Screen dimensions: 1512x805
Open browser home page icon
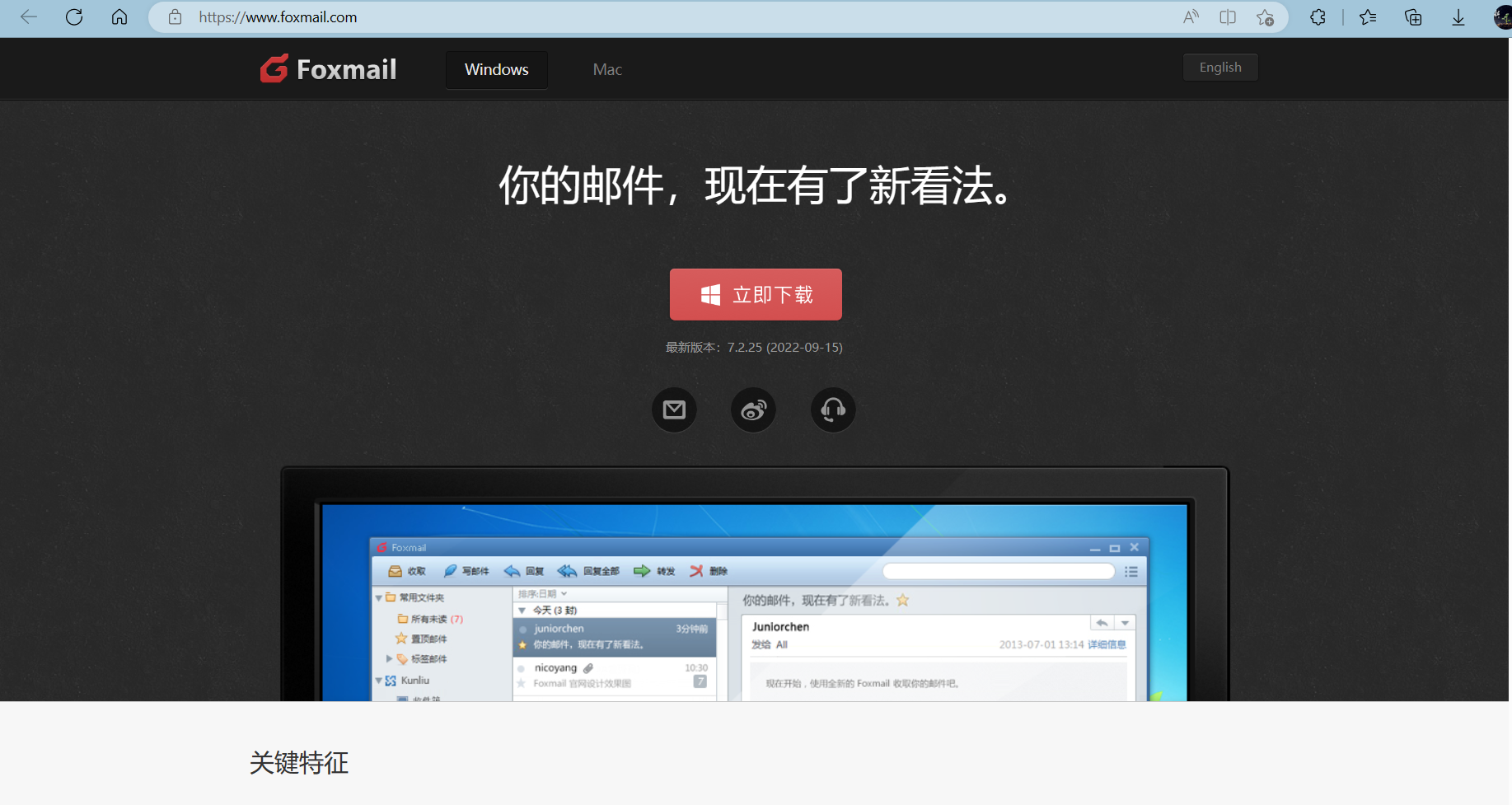tap(119, 17)
